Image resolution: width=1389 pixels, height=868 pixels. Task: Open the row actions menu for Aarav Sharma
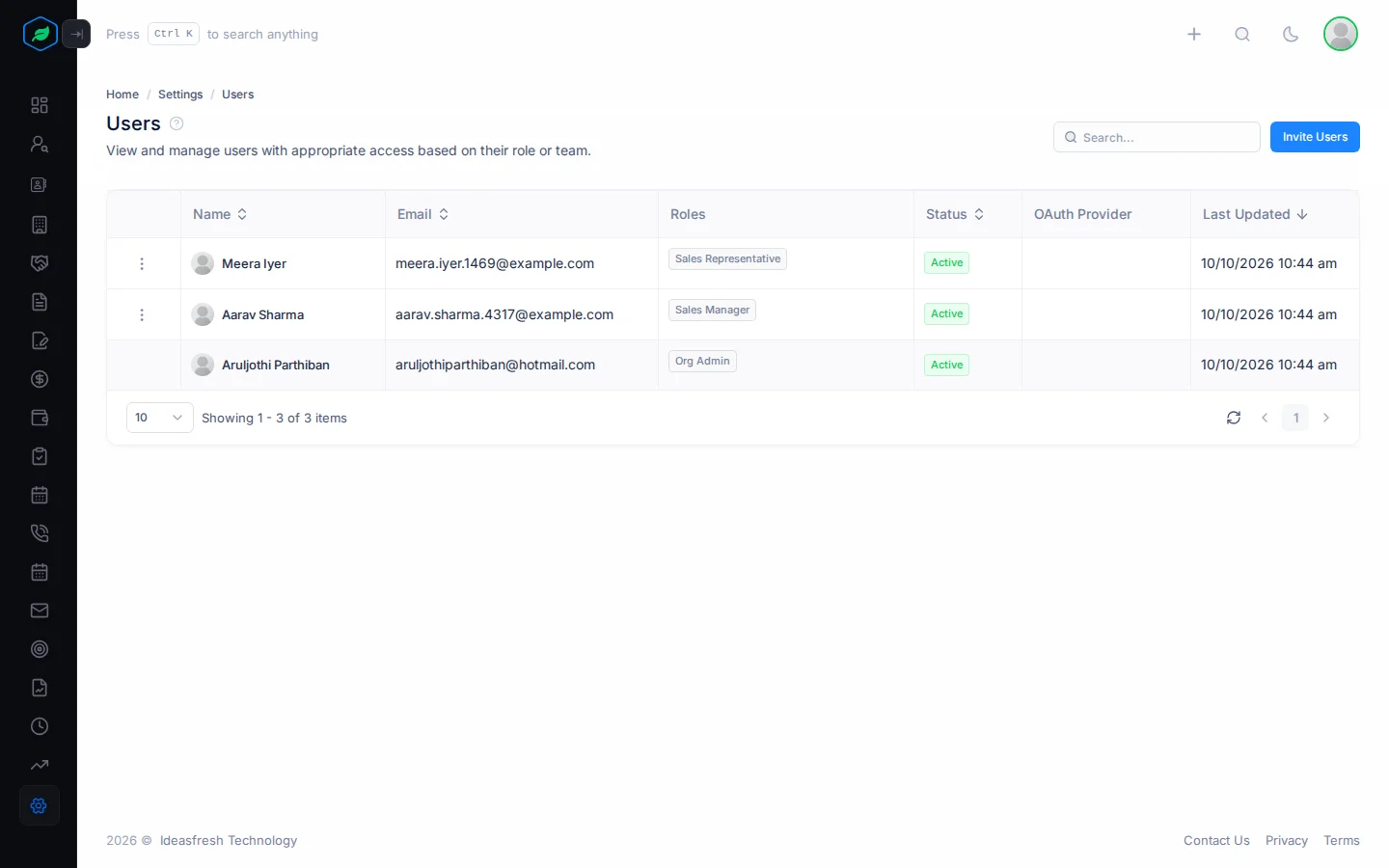point(142,314)
